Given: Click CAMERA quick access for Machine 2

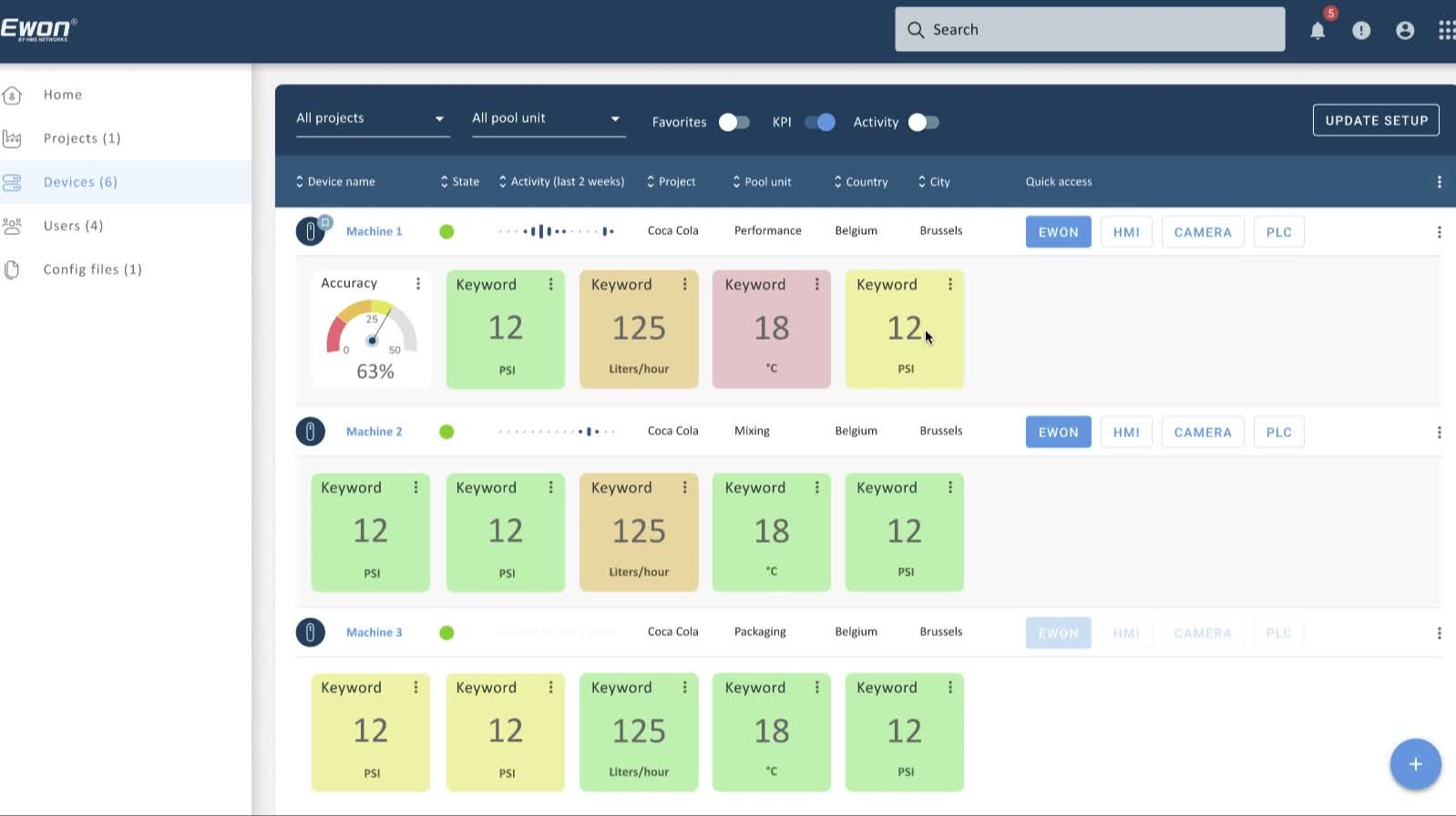Looking at the screenshot, I should point(1203,433).
